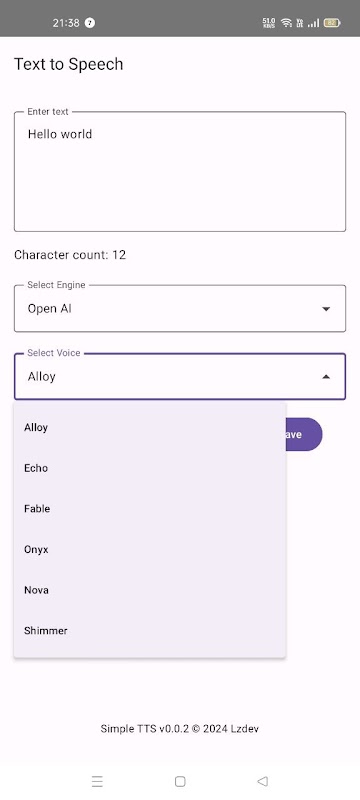
Task: Select Shimmer voice from the list
Action: click(x=149, y=631)
